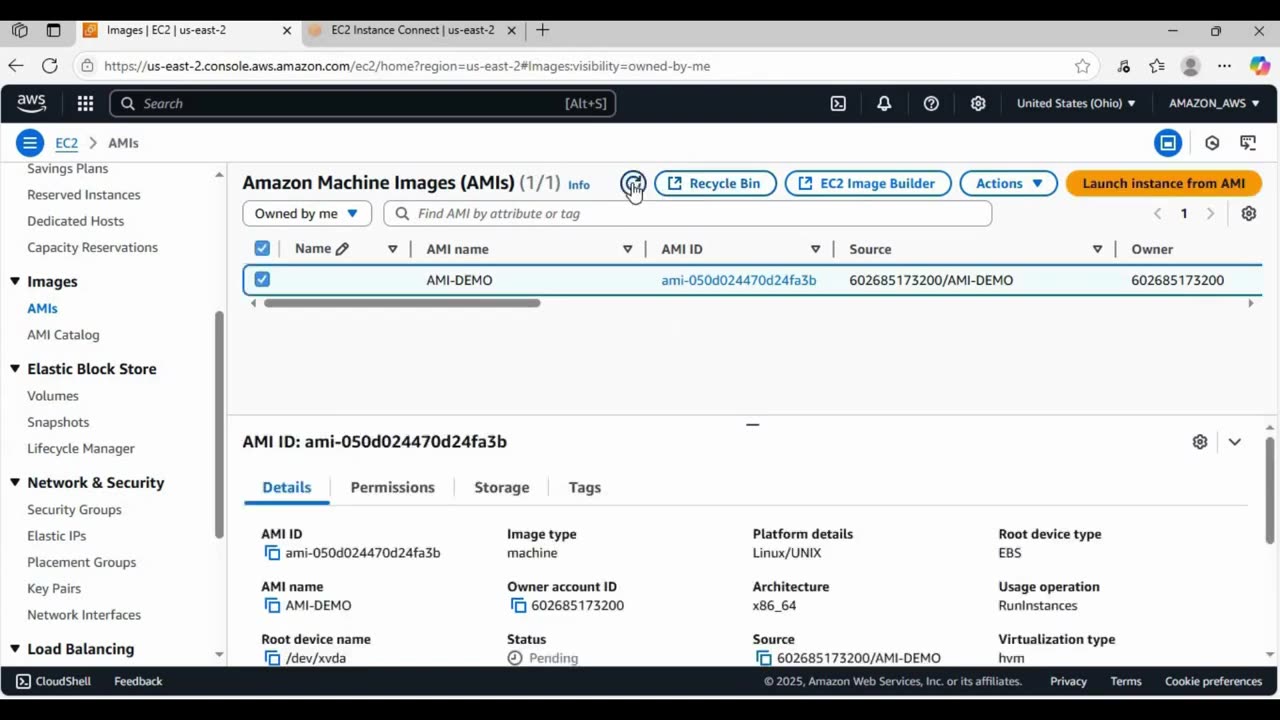The image size is (1280, 720).
Task: Copy the AMI ID value in details
Action: point(272,552)
